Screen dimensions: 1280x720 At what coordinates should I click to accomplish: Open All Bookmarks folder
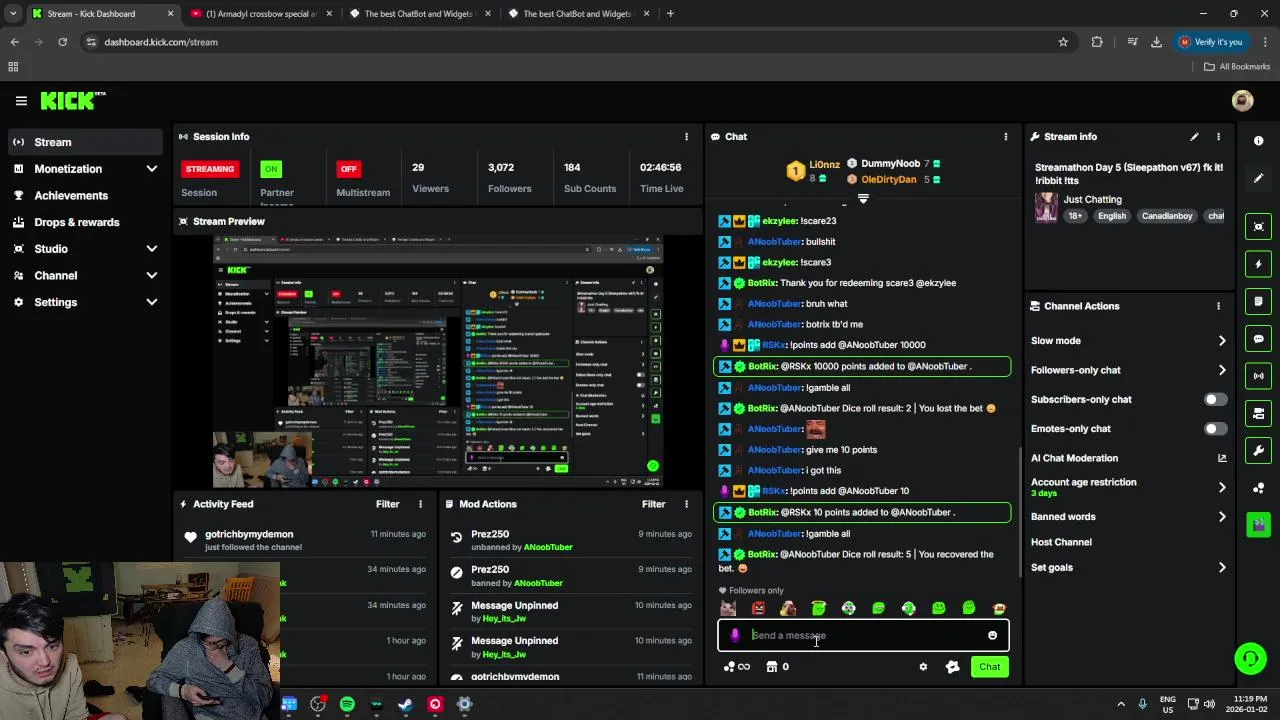tap(1237, 67)
